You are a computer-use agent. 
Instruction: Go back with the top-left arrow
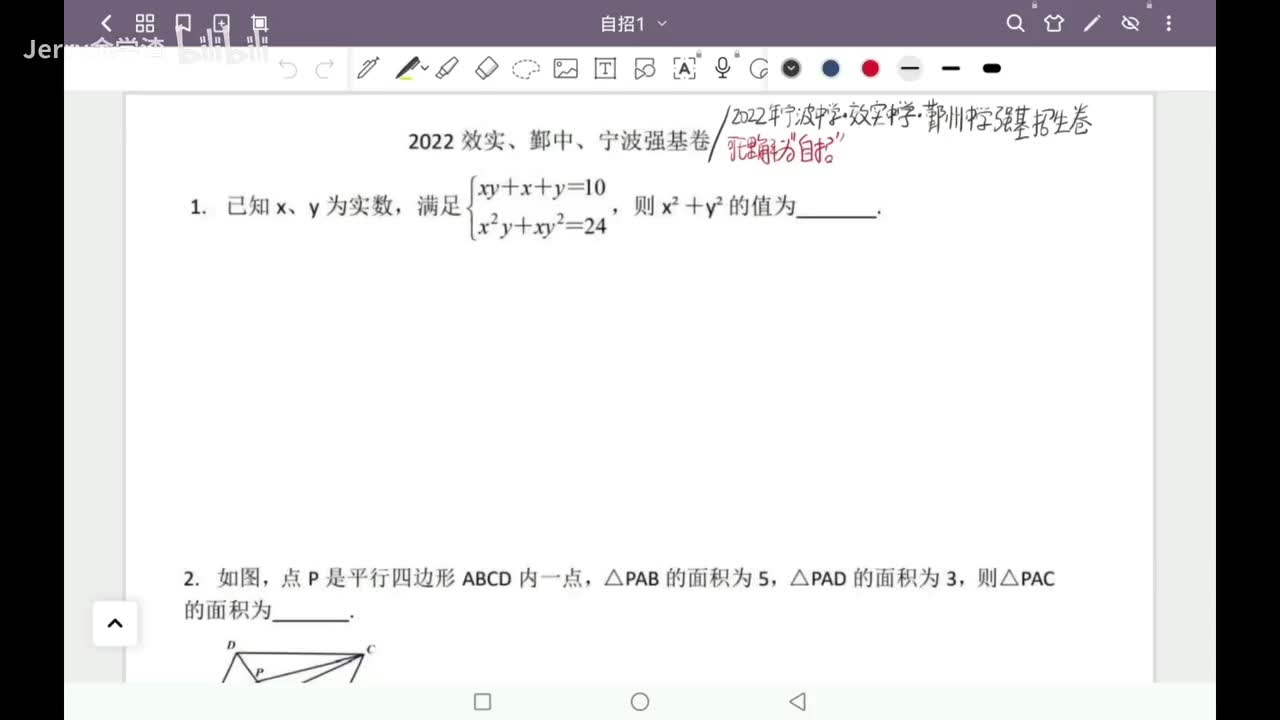pos(106,24)
